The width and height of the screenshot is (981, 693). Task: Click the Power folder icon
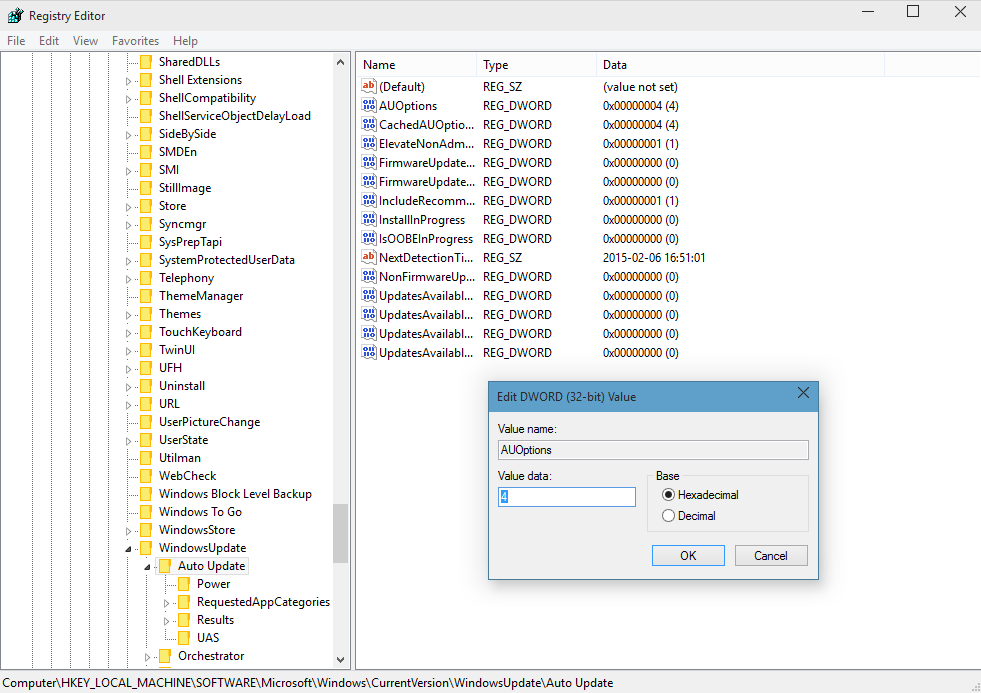click(184, 584)
